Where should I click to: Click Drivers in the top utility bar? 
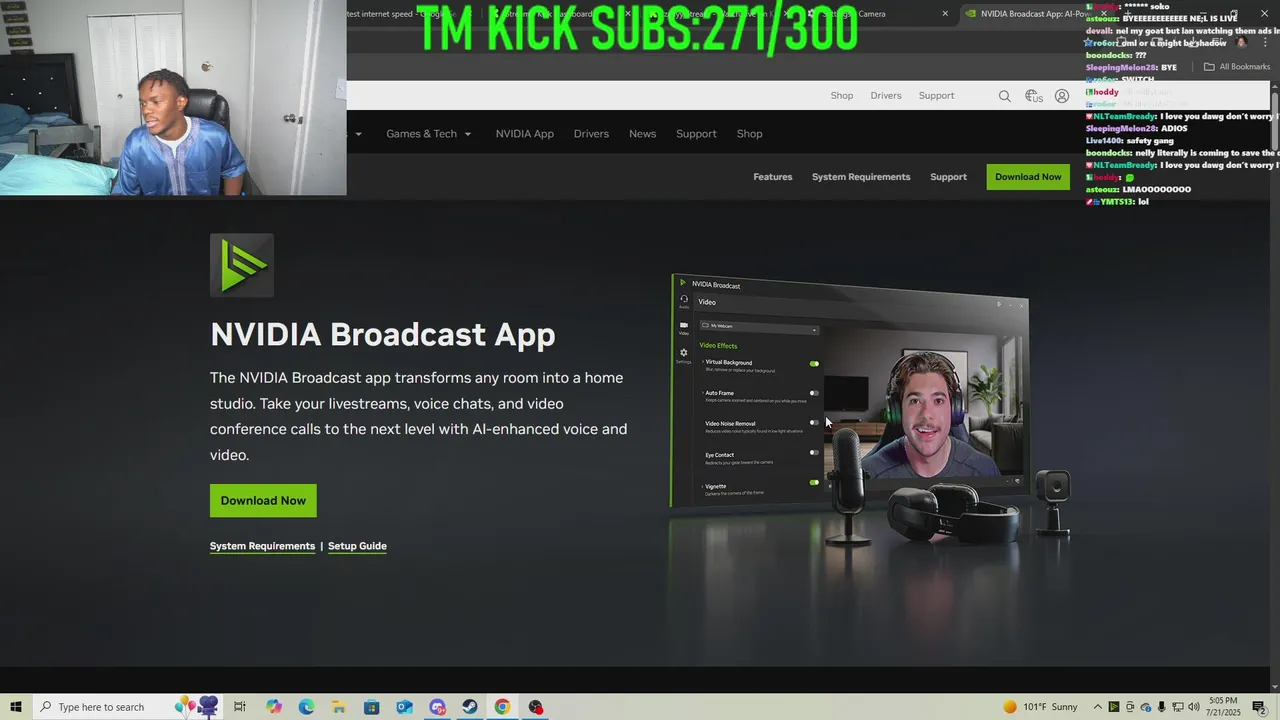[x=886, y=96]
